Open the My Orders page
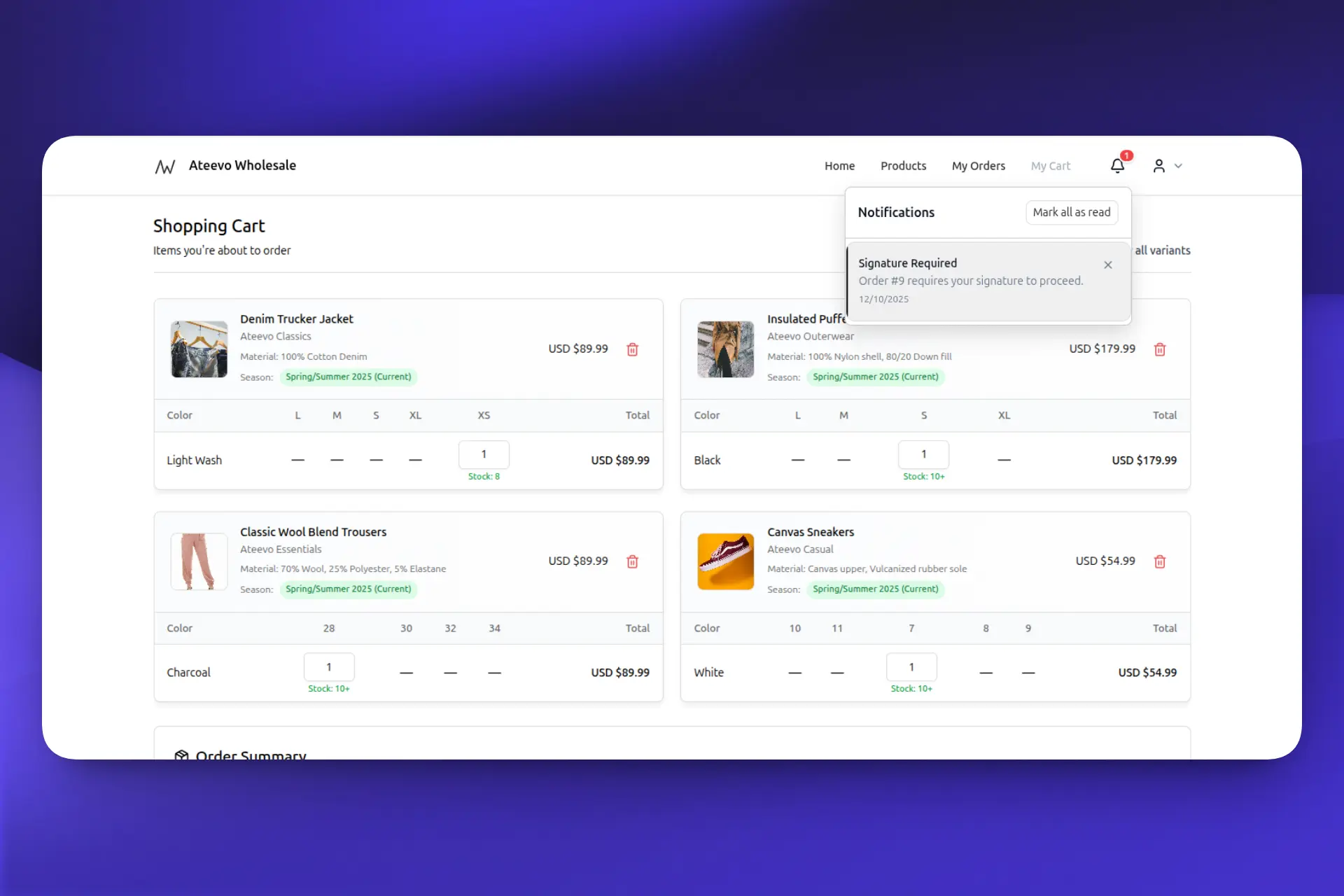The height and width of the screenshot is (896, 1344). click(x=978, y=166)
